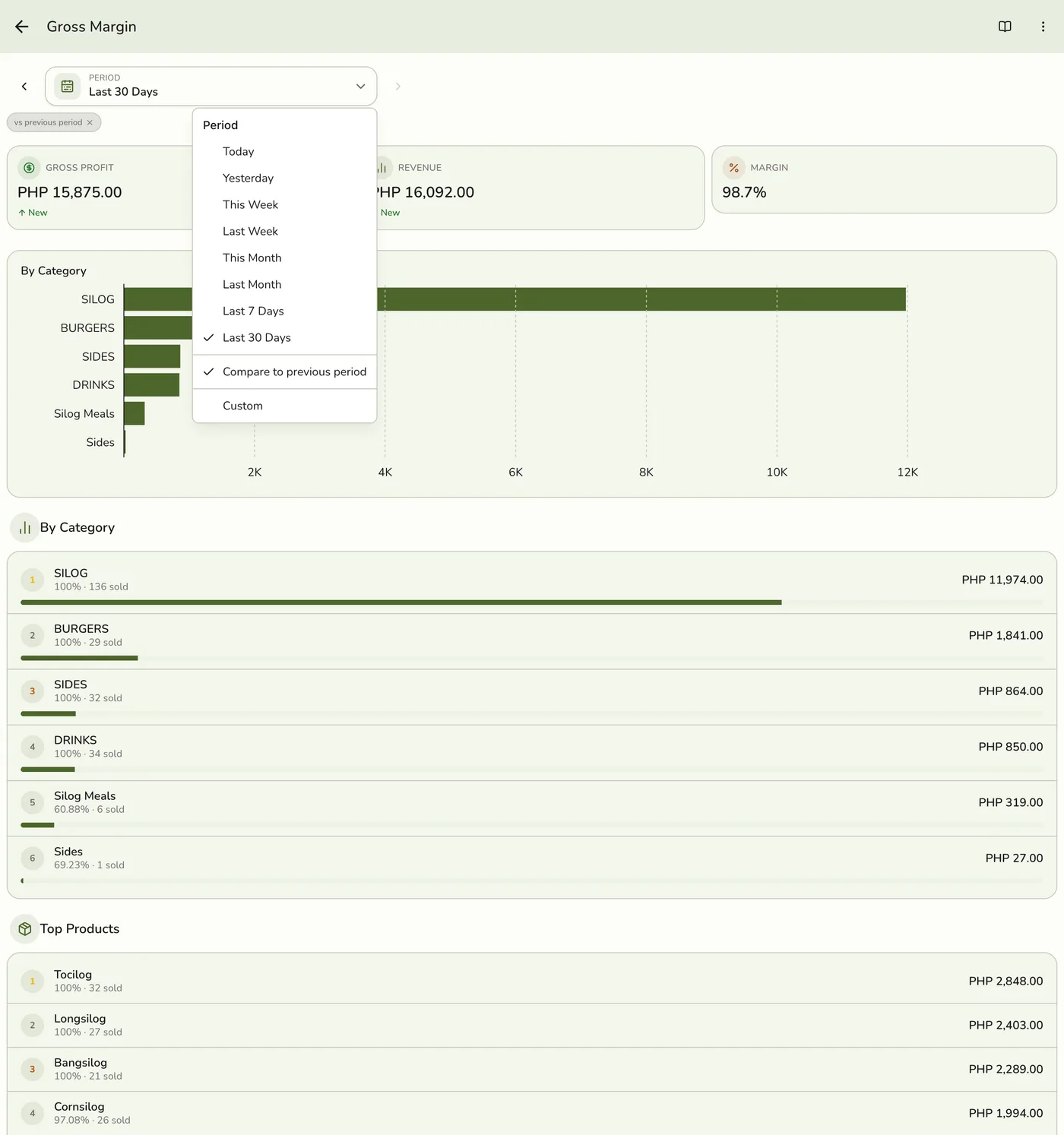Choose Last Week period option
Screen dimensions: 1064x1135
pos(284,232)
